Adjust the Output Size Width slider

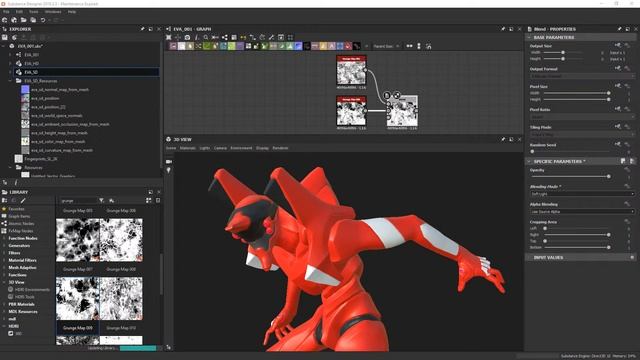[x=563, y=52]
